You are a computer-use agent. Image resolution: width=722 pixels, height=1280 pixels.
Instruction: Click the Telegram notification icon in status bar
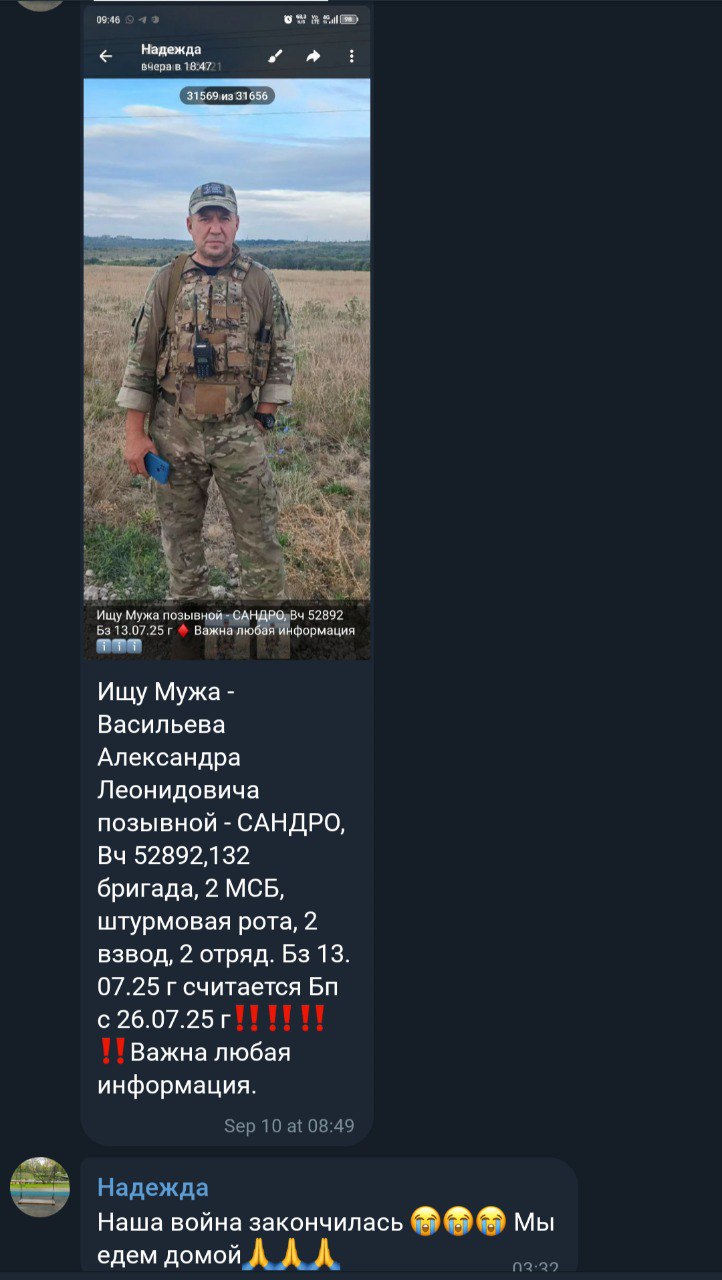point(142,19)
